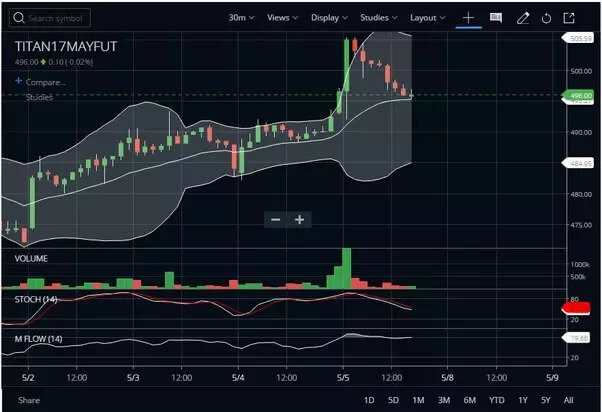Open the Display dropdown menu

[329, 18]
